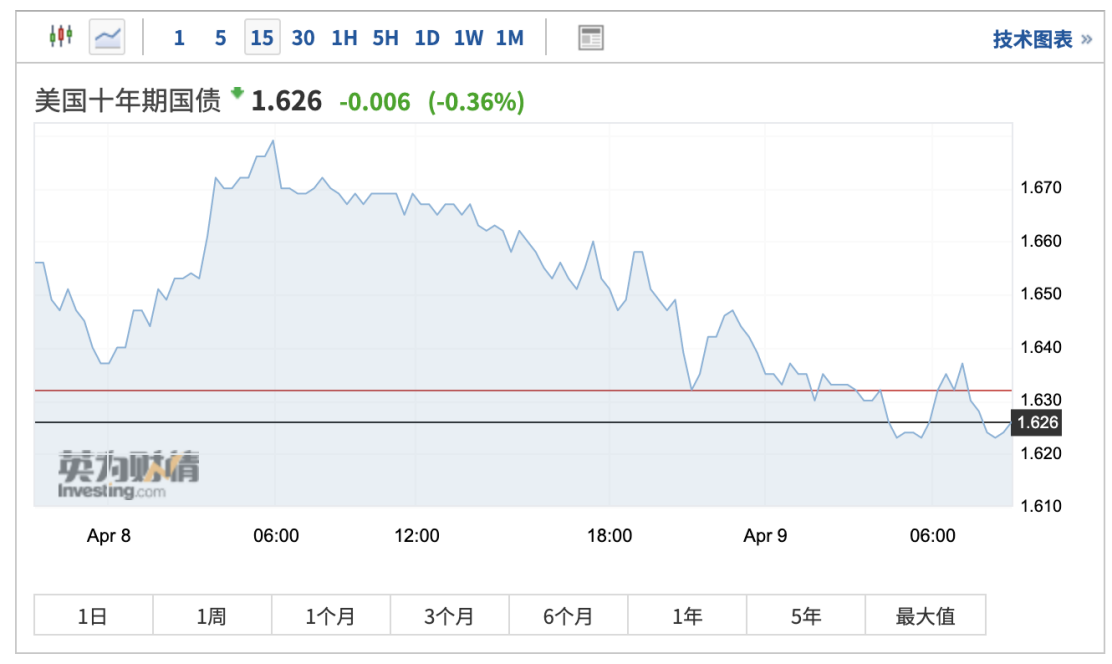Viewport: 1112px width, 664px height.
Task: Switch to 5H interval
Action: [385, 38]
